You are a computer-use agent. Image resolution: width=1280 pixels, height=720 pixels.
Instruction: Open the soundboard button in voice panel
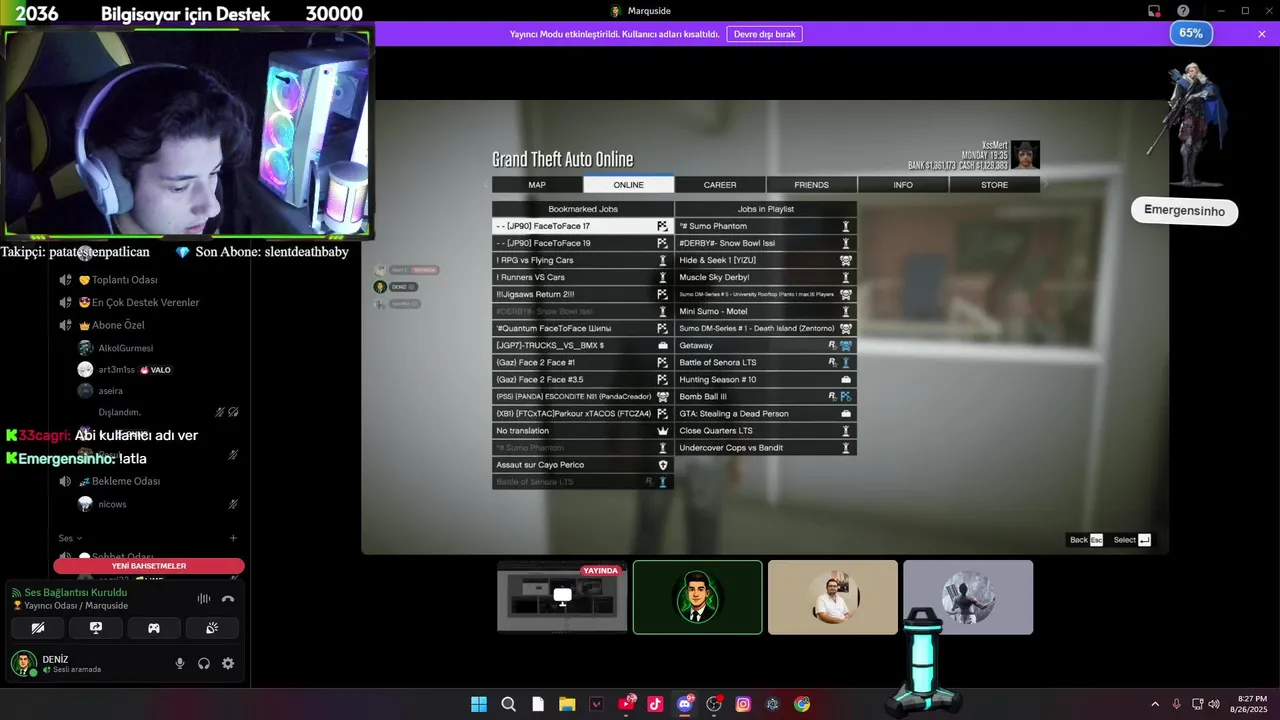[212, 628]
